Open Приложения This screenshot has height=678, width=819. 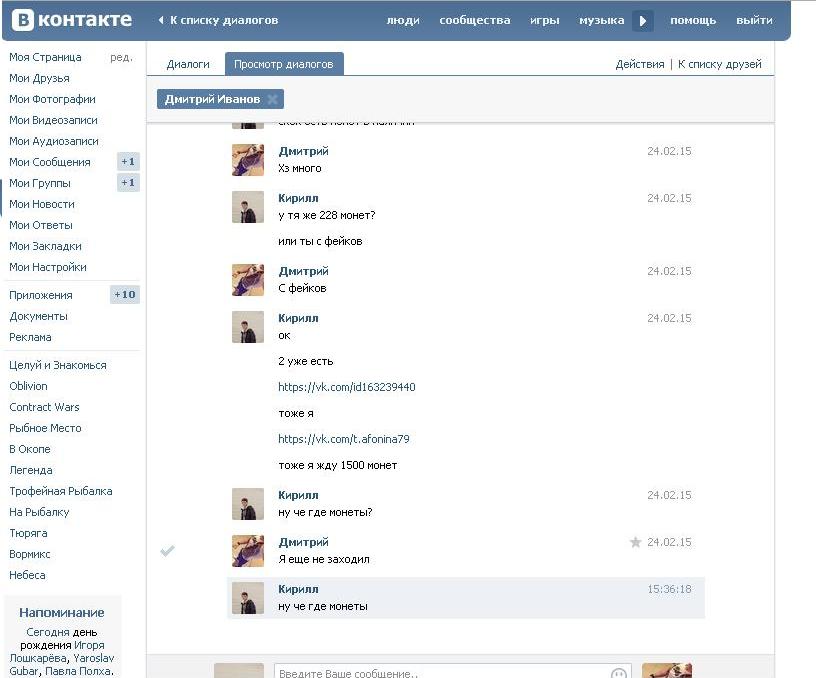(41, 295)
